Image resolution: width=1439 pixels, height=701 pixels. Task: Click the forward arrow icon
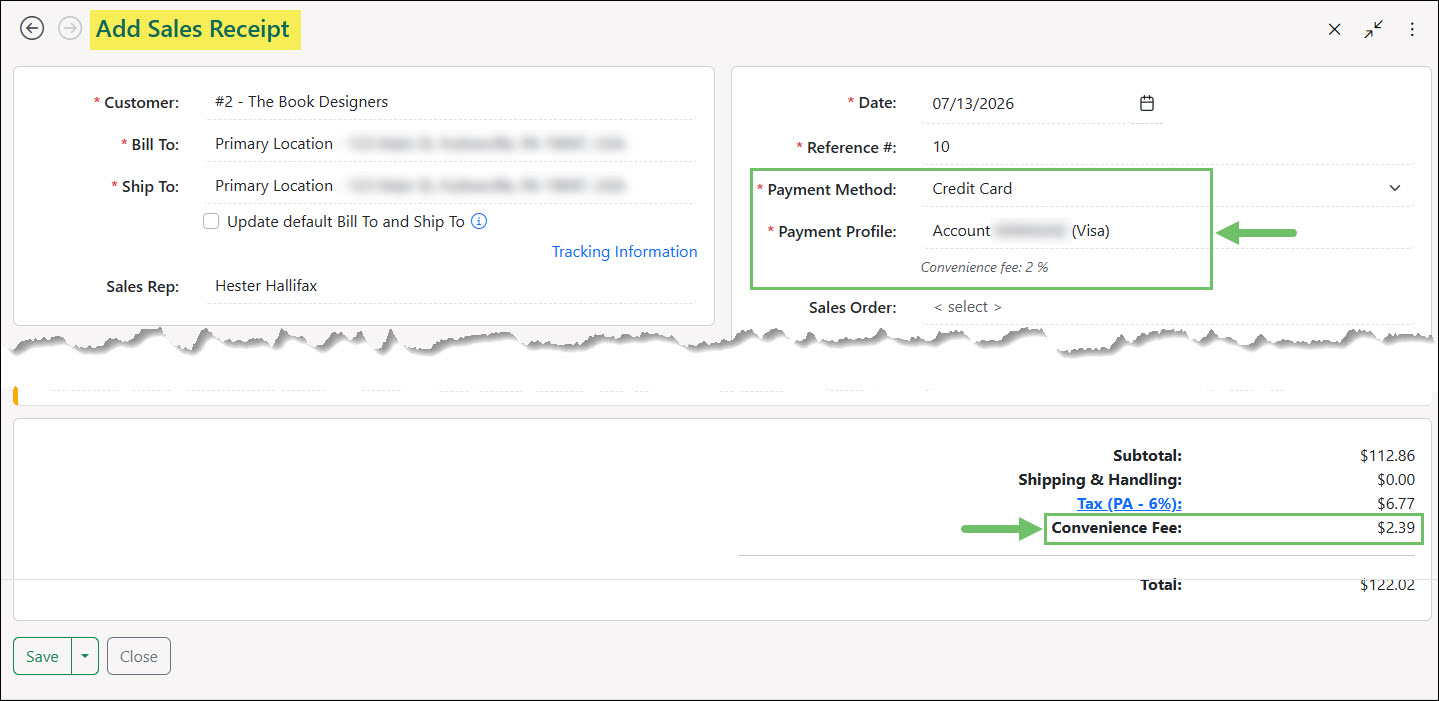tap(69, 29)
